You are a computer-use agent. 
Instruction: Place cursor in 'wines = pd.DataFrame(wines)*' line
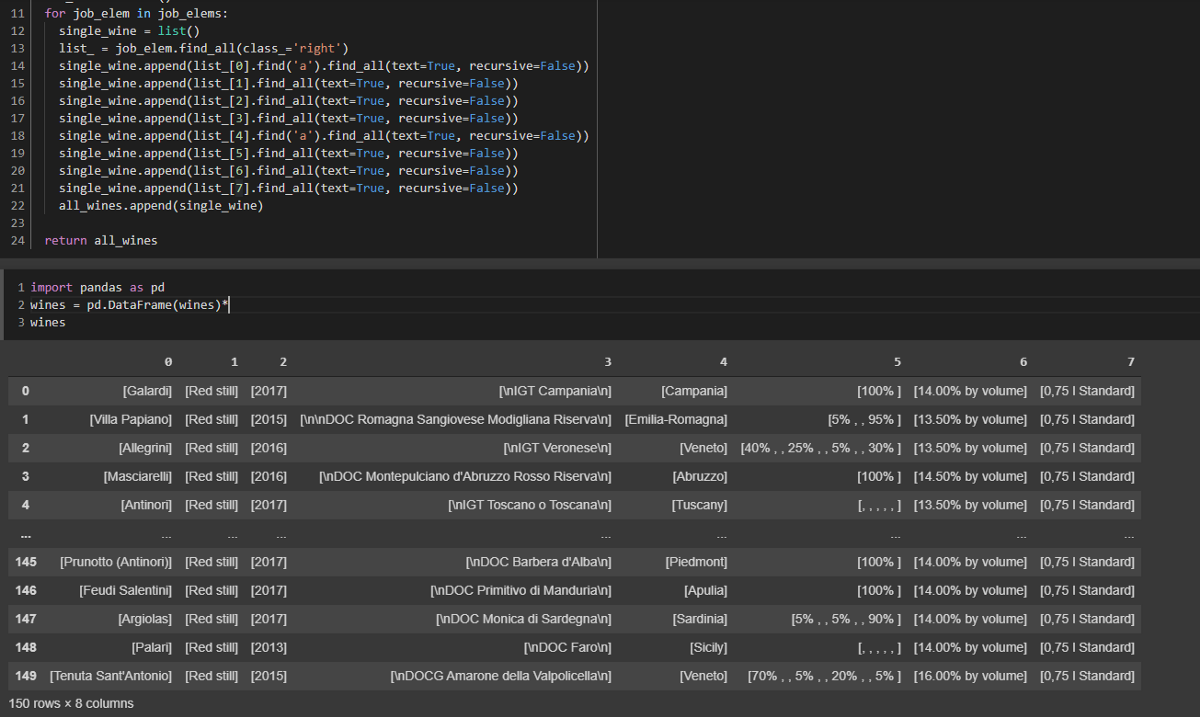(130, 305)
